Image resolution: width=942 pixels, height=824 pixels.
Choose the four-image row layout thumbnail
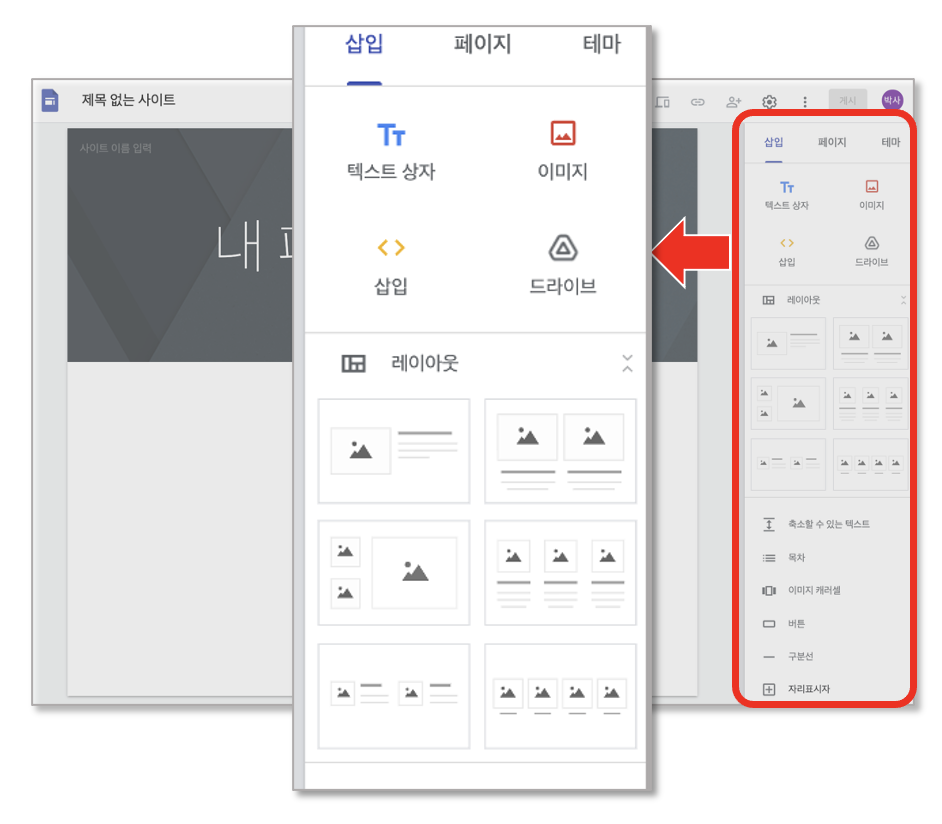tap(560, 697)
